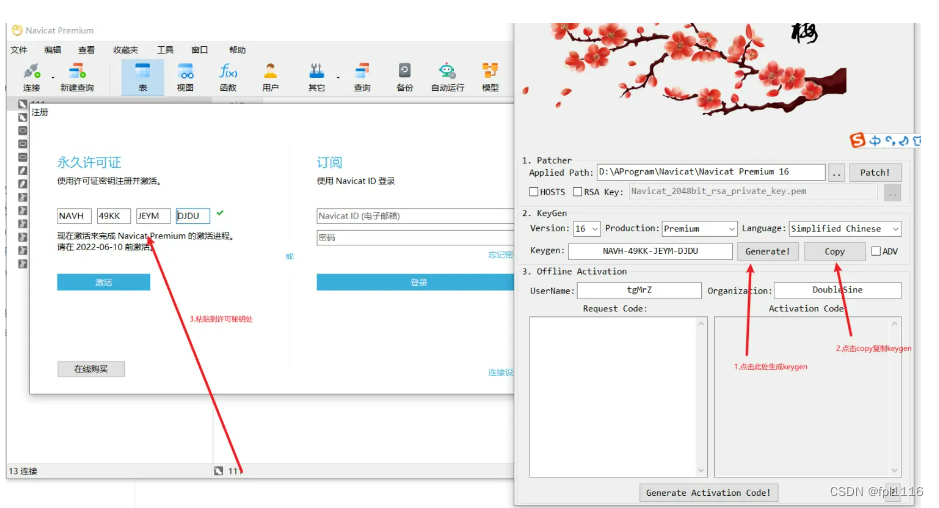
Task: Browse applied path with the '..' button
Action: [x=837, y=173]
